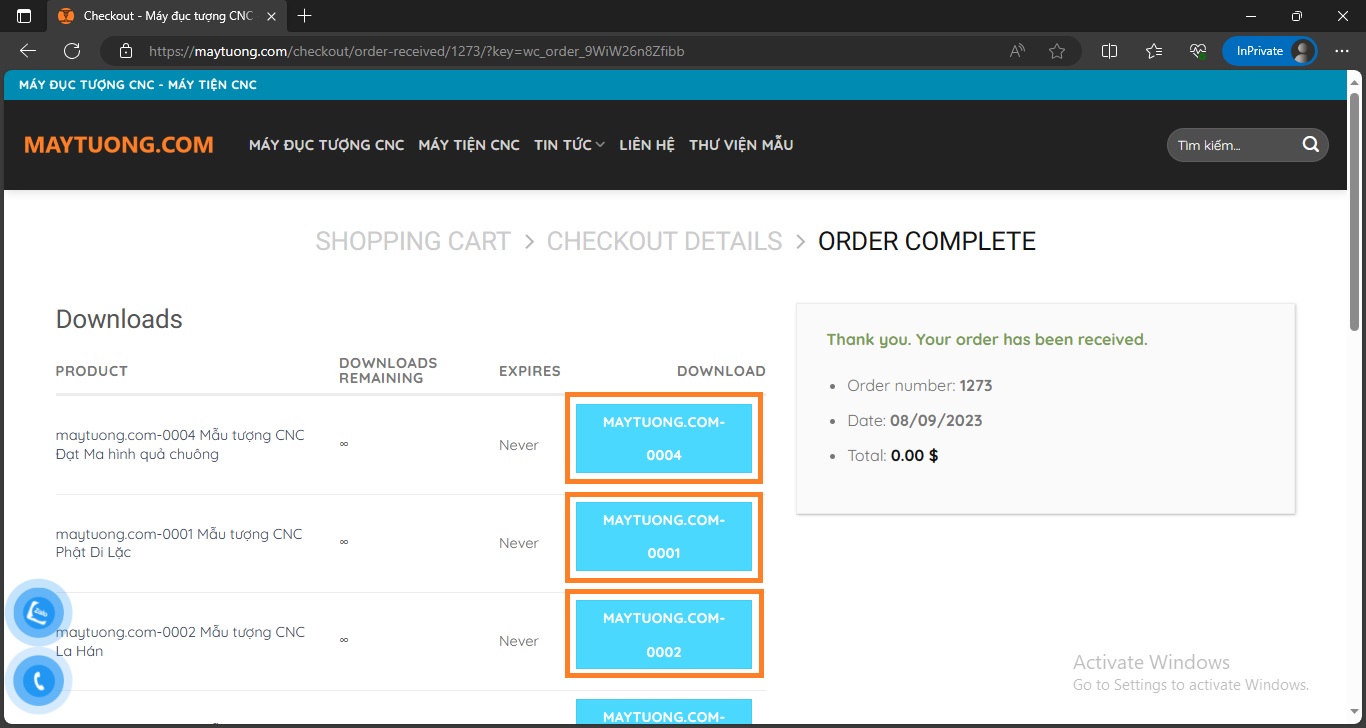Close the Checkout browser tab
This screenshot has height=728, width=1366.
click(x=272, y=16)
